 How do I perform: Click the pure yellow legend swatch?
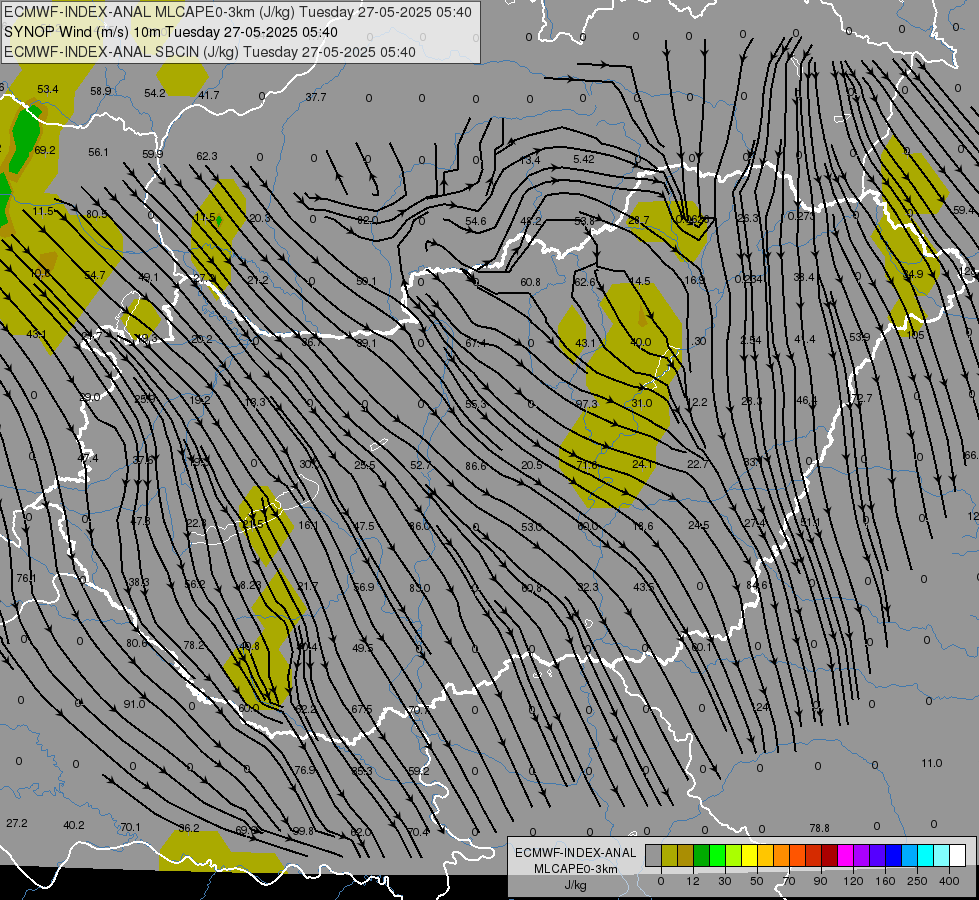coord(749,856)
